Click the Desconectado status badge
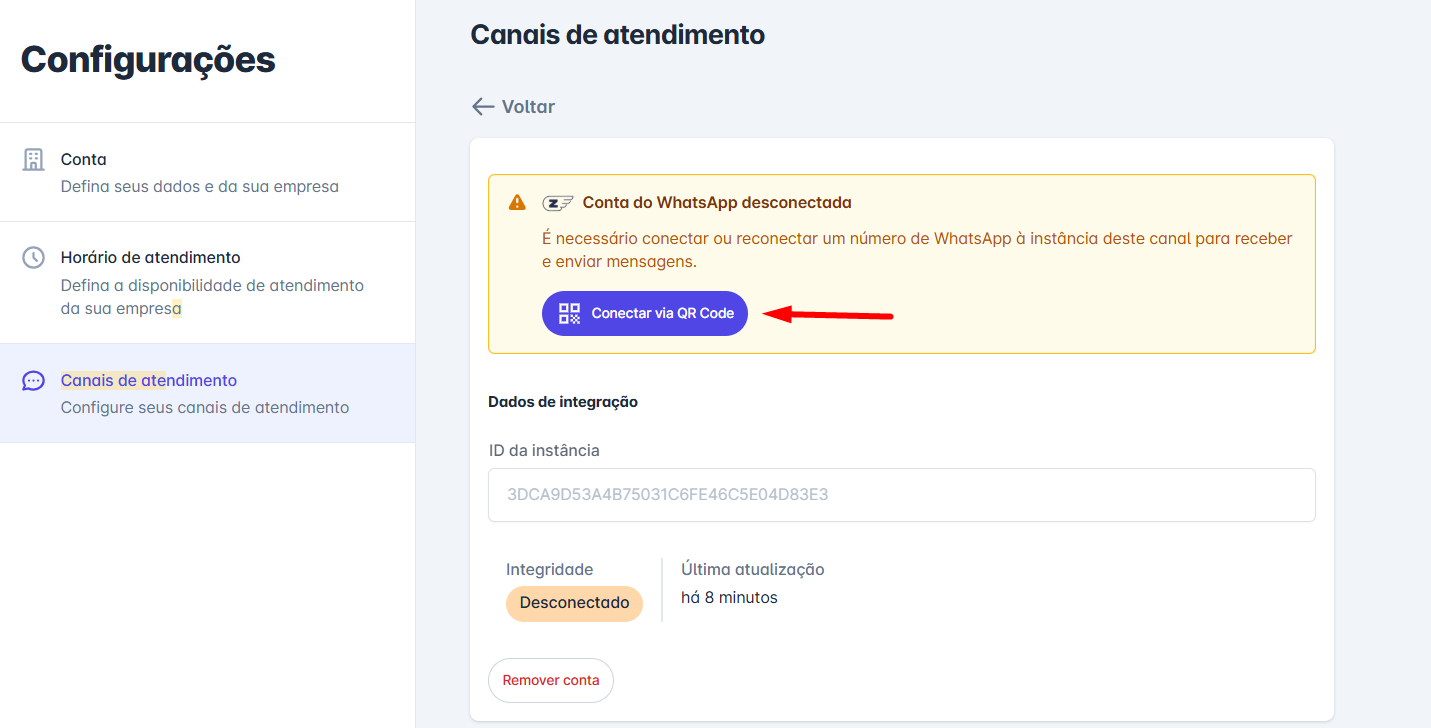Viewport: 1431px width, 728px height. coord(574,603)
